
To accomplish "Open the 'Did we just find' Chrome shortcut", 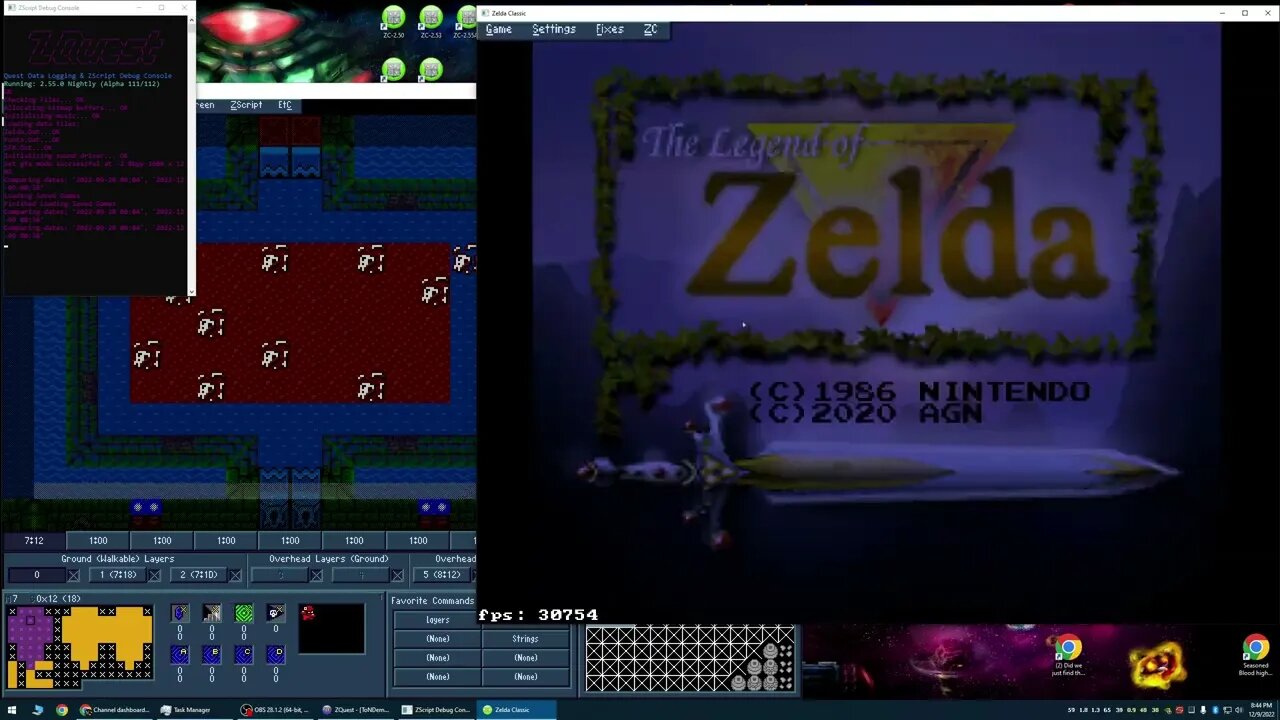I will (x=1067, y=655).
